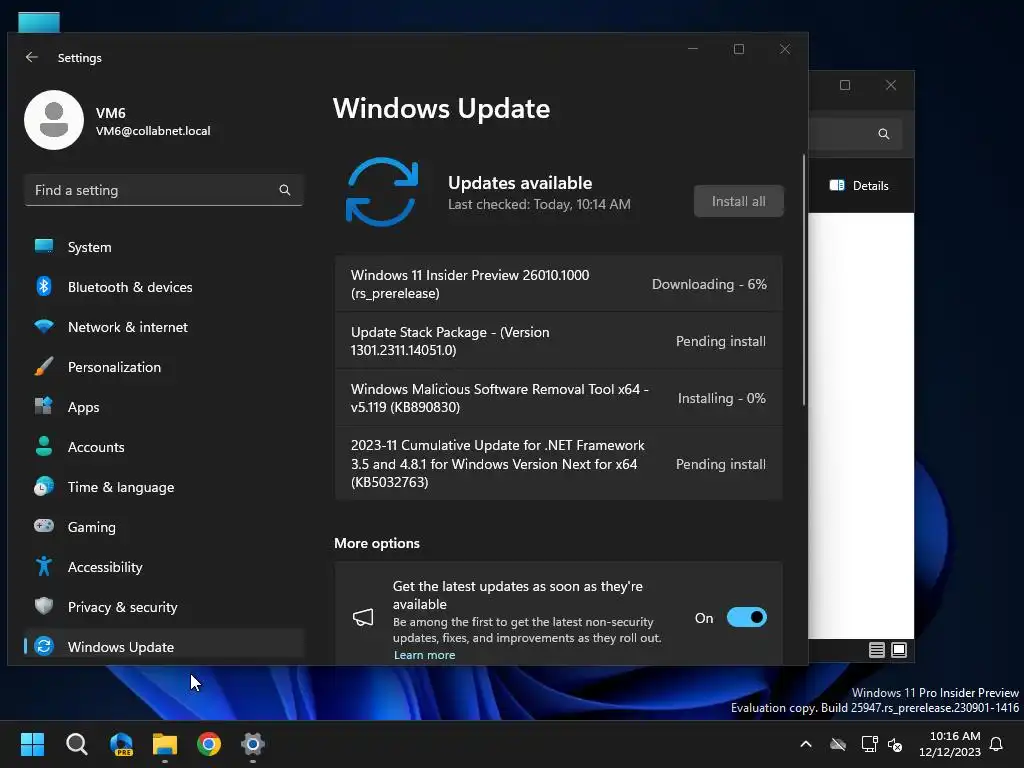Click Details in the background window
Viewport: 1024px width, 768px height.
(x=859, y=185)
